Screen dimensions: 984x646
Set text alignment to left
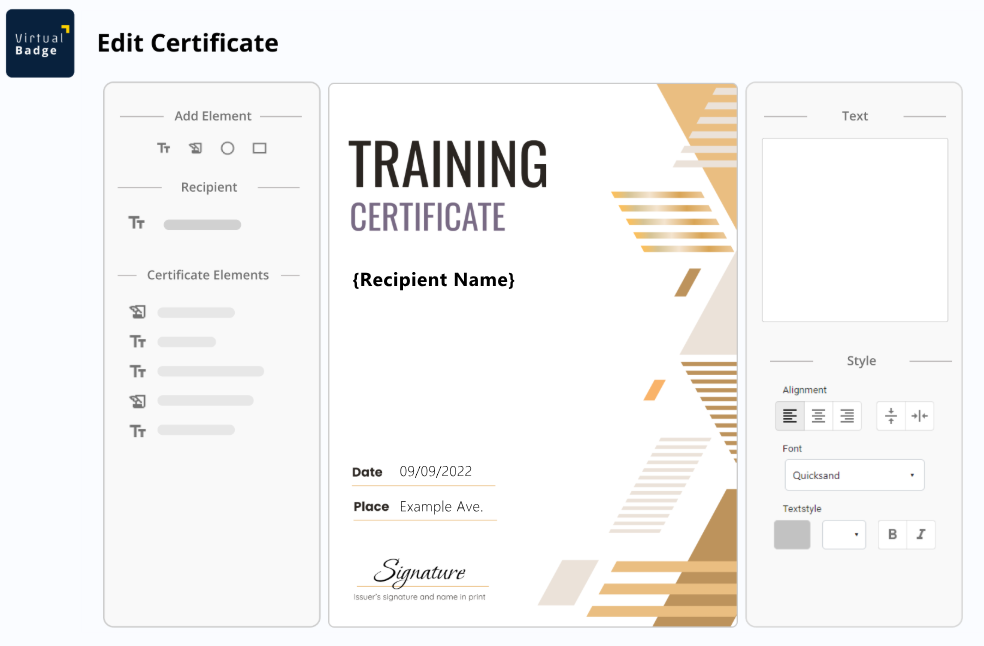[790, 416]
